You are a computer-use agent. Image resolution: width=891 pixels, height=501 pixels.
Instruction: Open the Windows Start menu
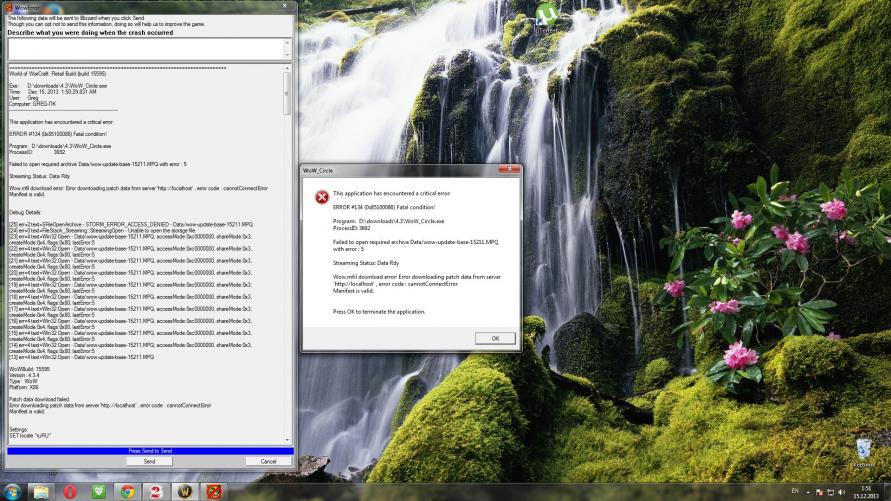(12, 492)
